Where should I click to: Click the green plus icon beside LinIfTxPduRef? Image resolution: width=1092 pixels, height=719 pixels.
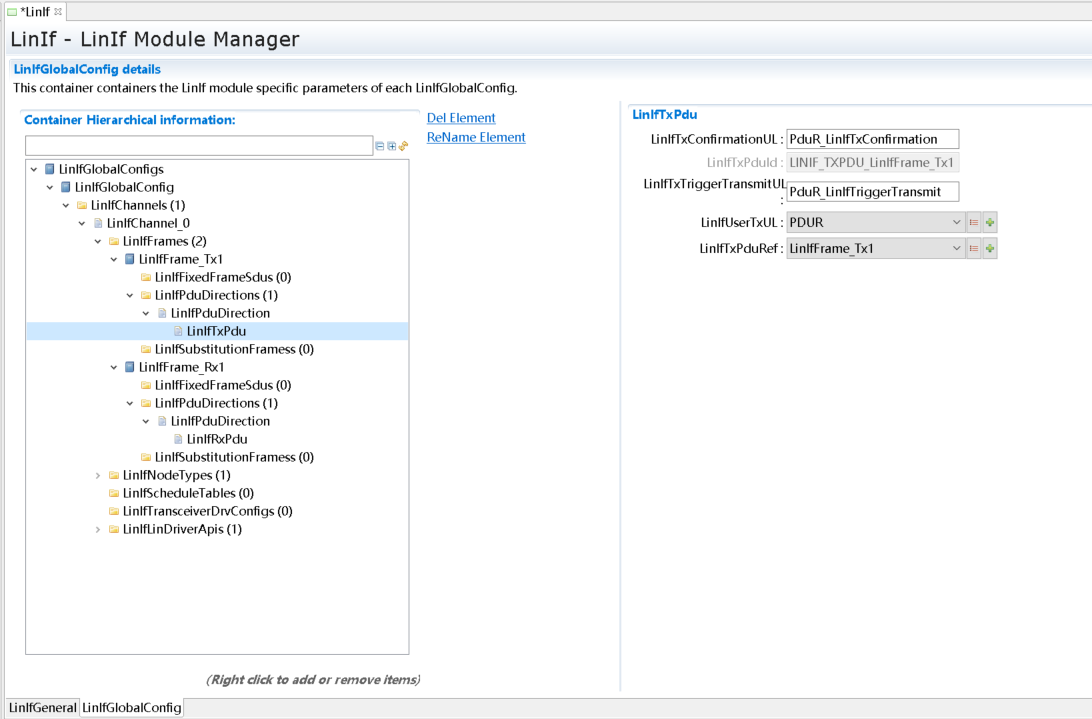coord(990,248)
